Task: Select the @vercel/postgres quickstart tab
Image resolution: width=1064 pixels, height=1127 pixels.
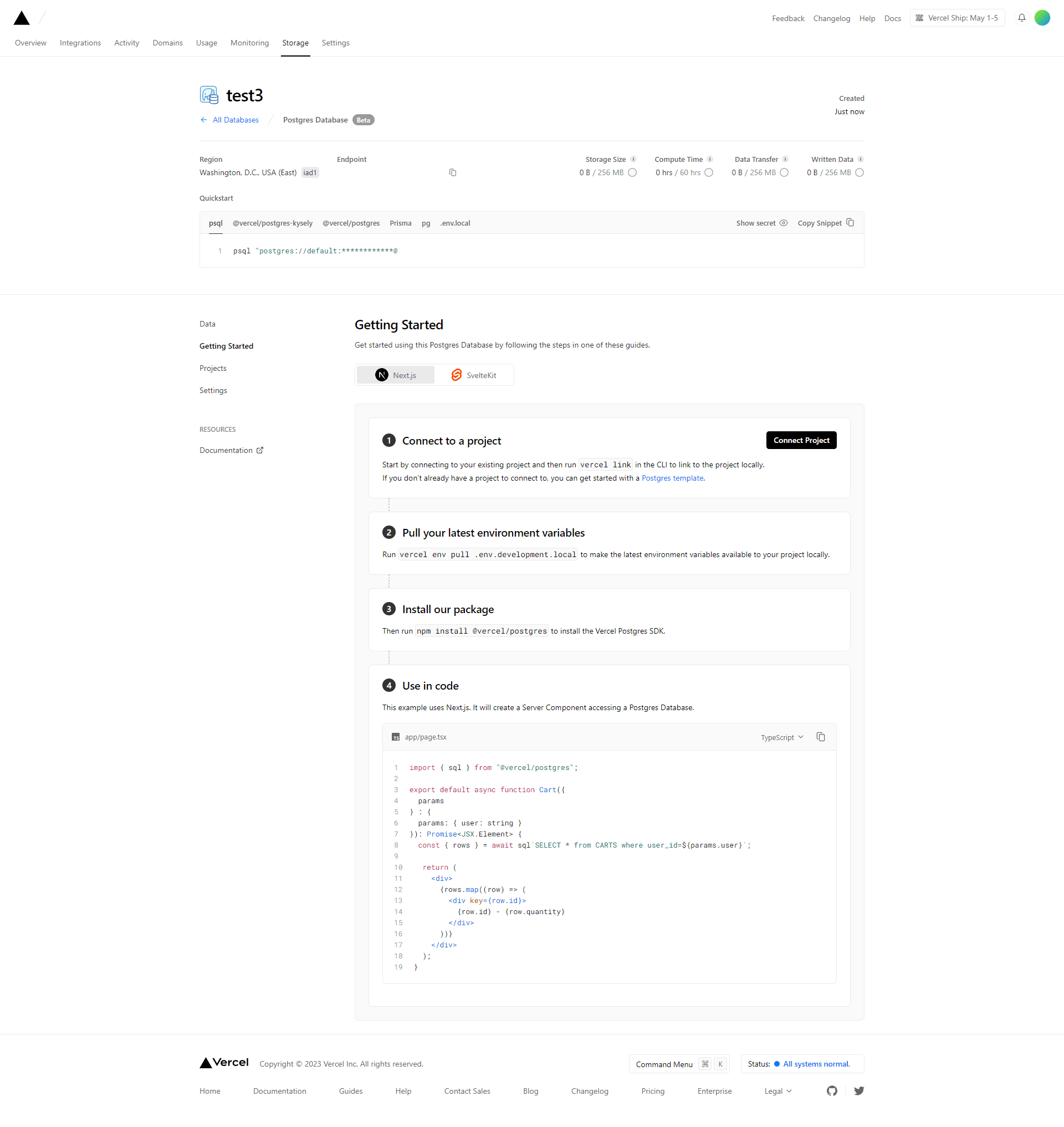Action: click(x=351, y=223)
